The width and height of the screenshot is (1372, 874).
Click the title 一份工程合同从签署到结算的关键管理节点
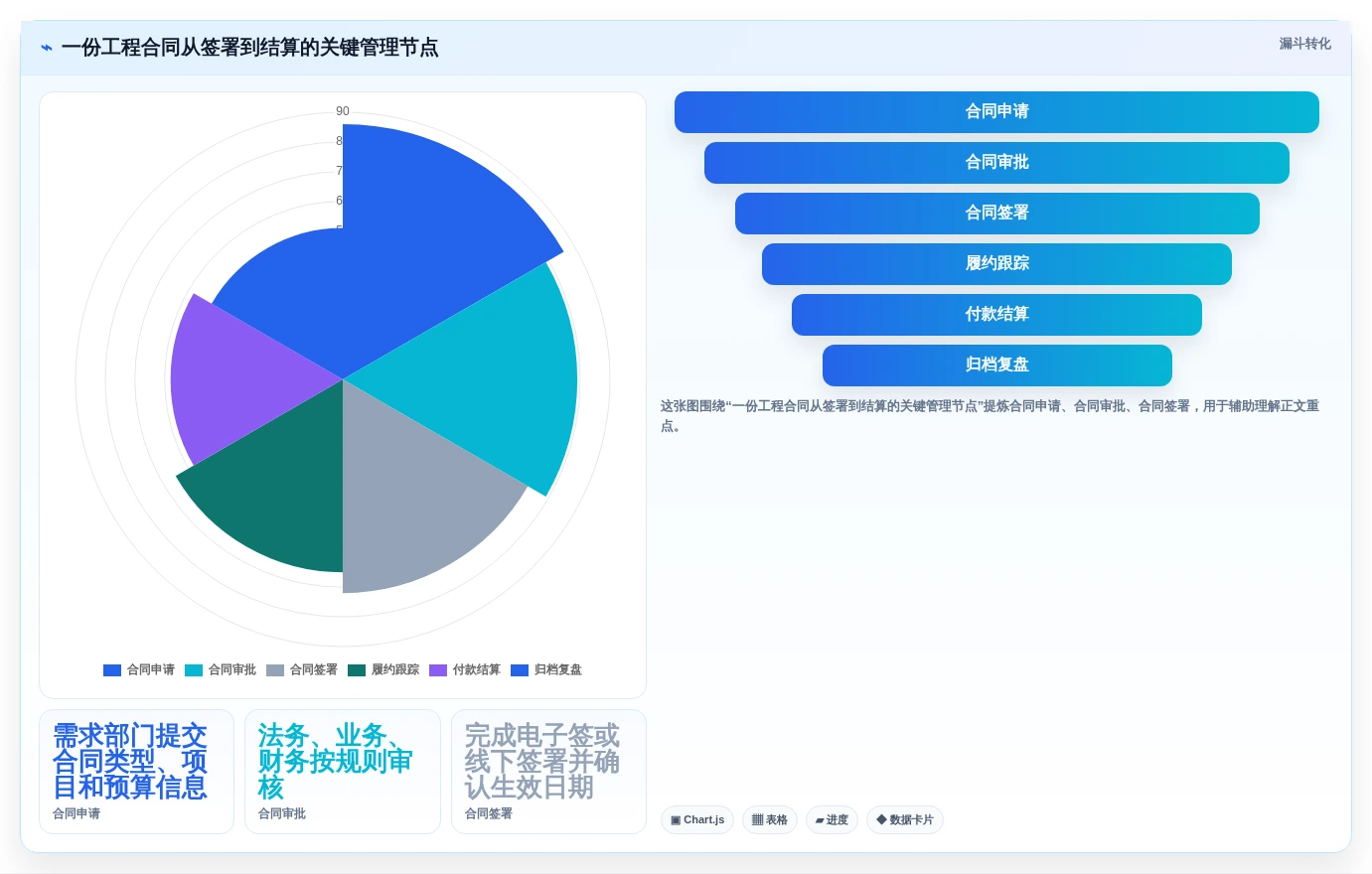point(249,48)
